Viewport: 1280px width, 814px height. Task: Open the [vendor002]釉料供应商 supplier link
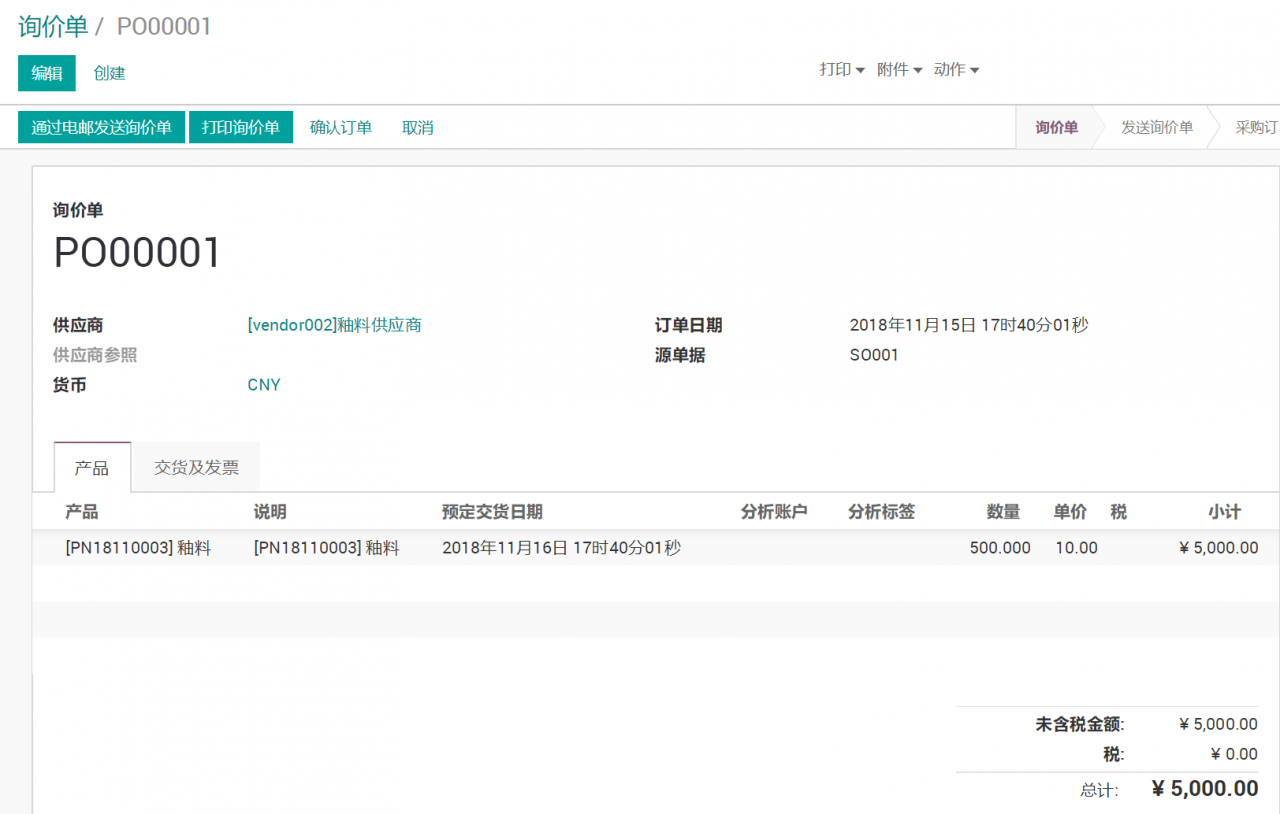pos(334,325)
